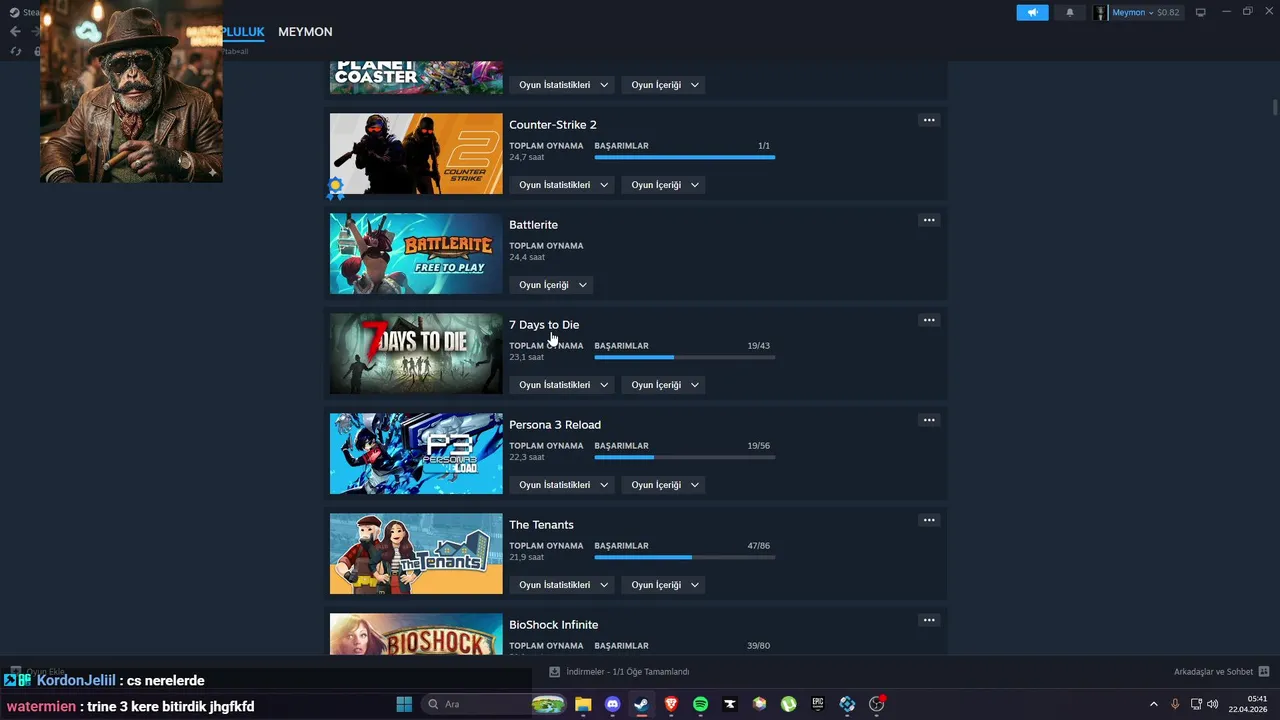The width and height of the screenshot is (1280, 720).
Task: Expand Oyun İçeriği for 7 Days to Die
Action: tap(665, 385)
